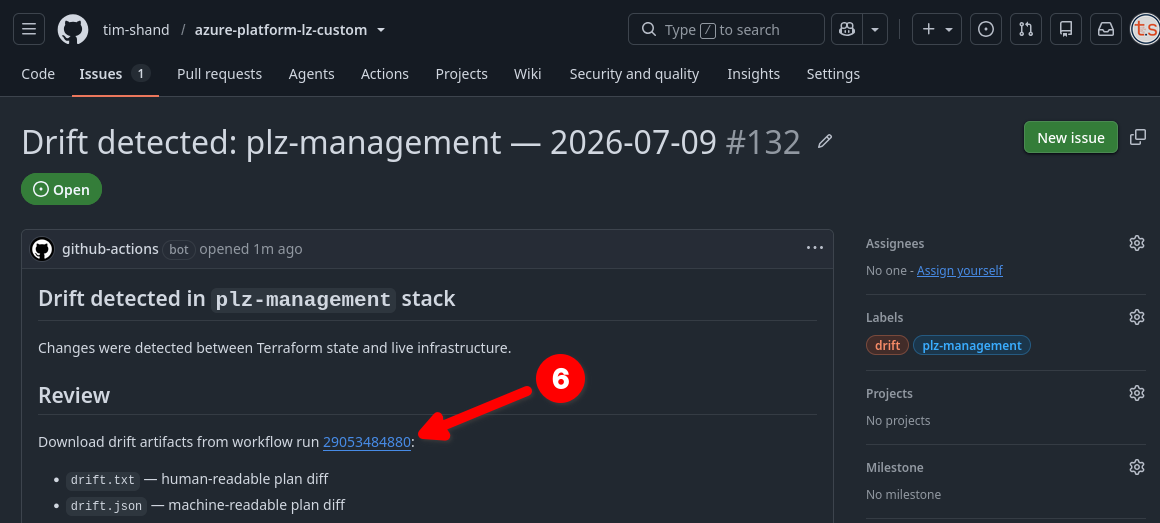Image resolution: width=1160 pixels, height=523 pixels.
Task: Switch to the Issues tab
Action: 115,74
